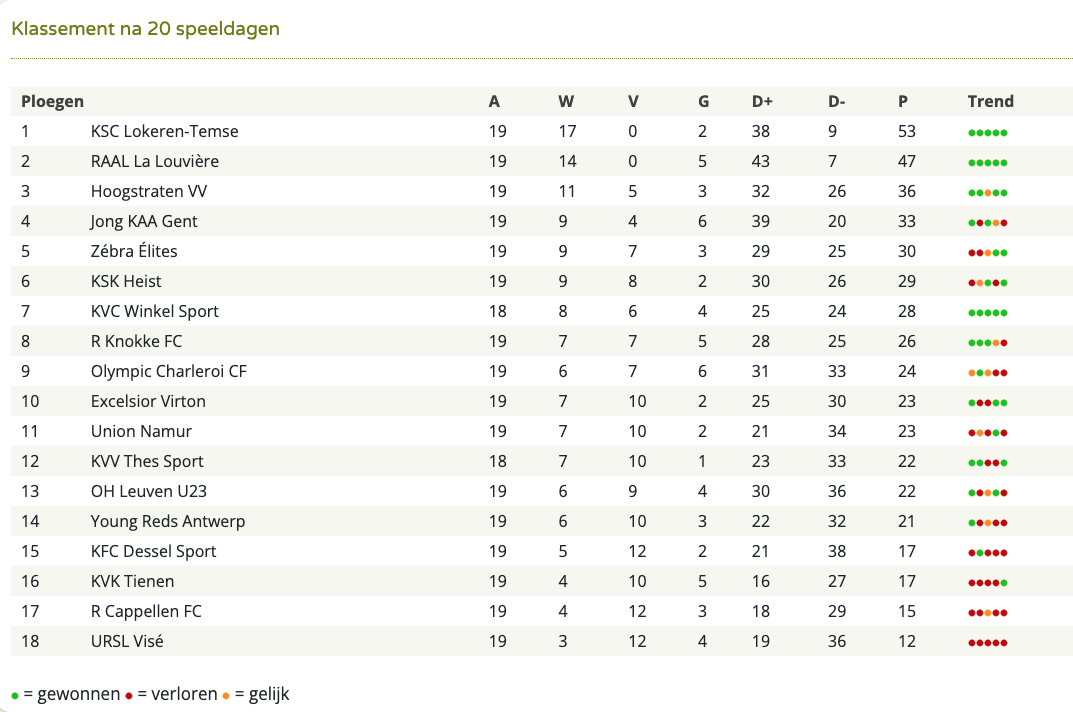Select the Young Reds Antwerp team name
This screenshot has width=1073, height=712.
tap(168, 521)
